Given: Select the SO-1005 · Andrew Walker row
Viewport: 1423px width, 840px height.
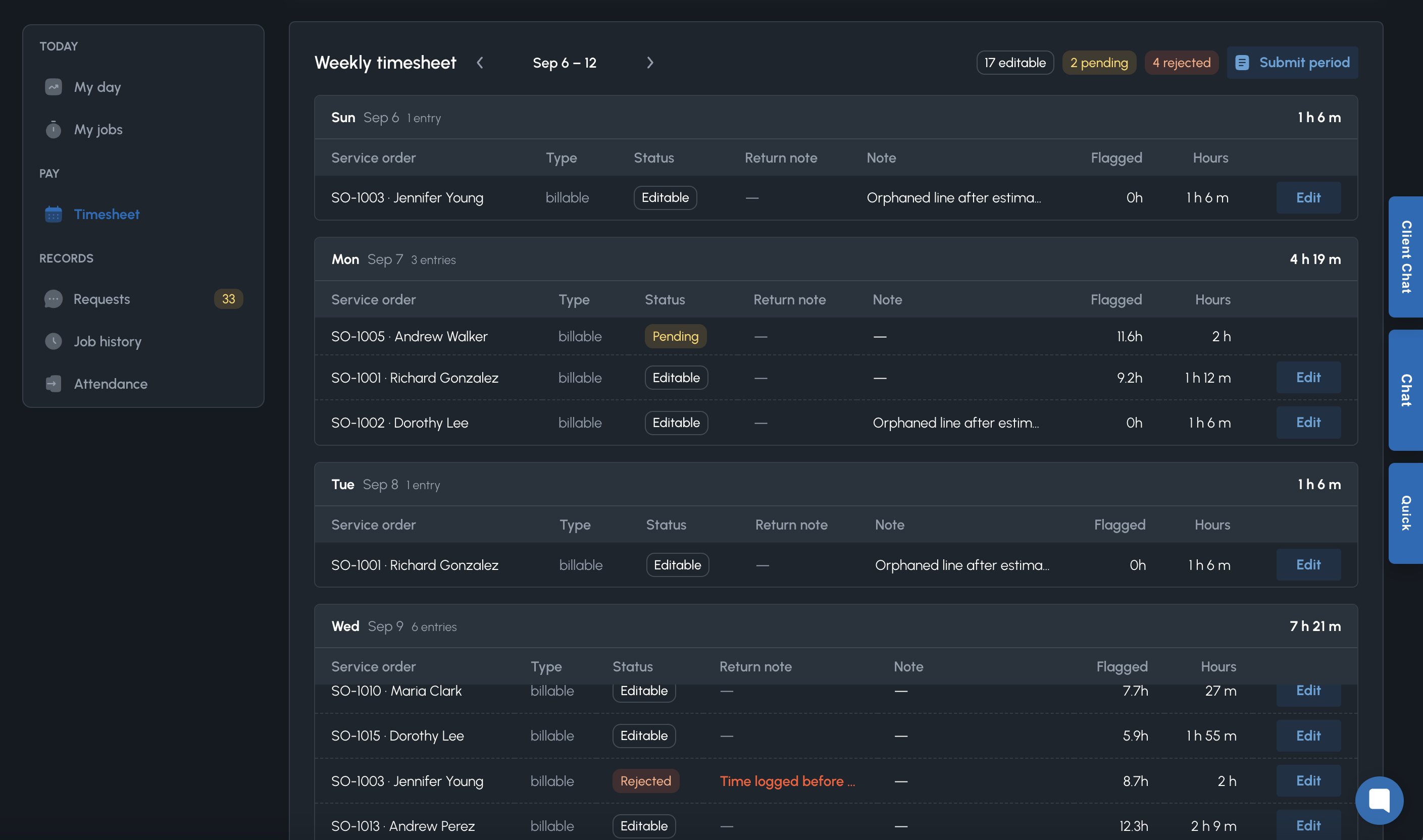Looking at the screenshot, I should coord(836,336).
